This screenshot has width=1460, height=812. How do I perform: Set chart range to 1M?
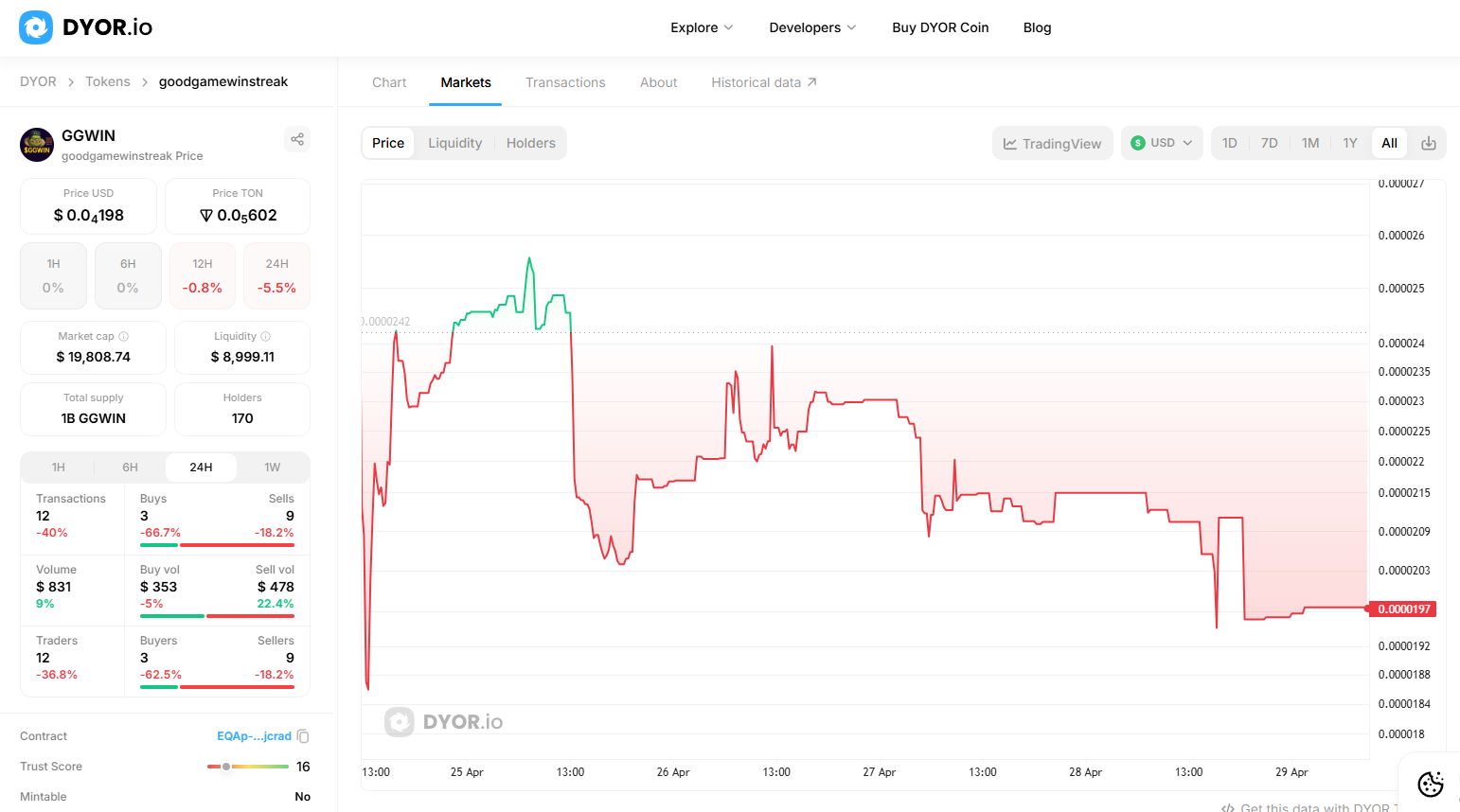tap(1310, 143)
